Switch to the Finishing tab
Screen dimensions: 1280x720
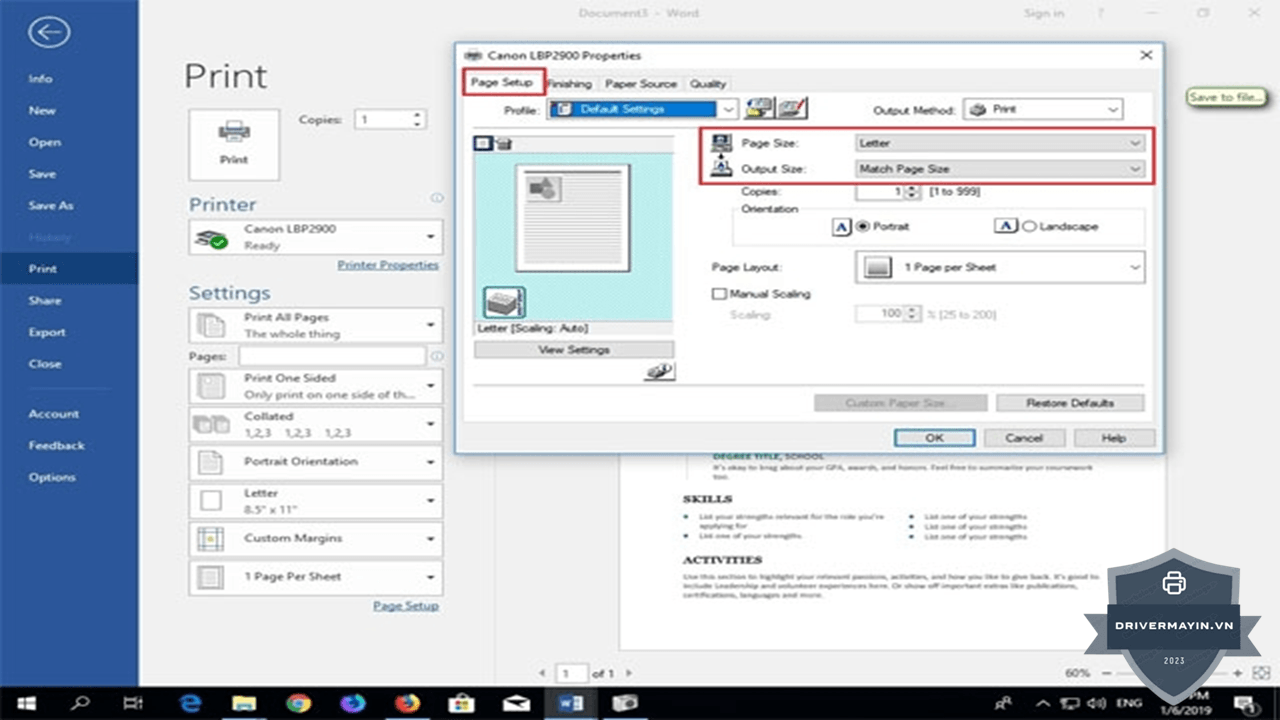(570, 84)
